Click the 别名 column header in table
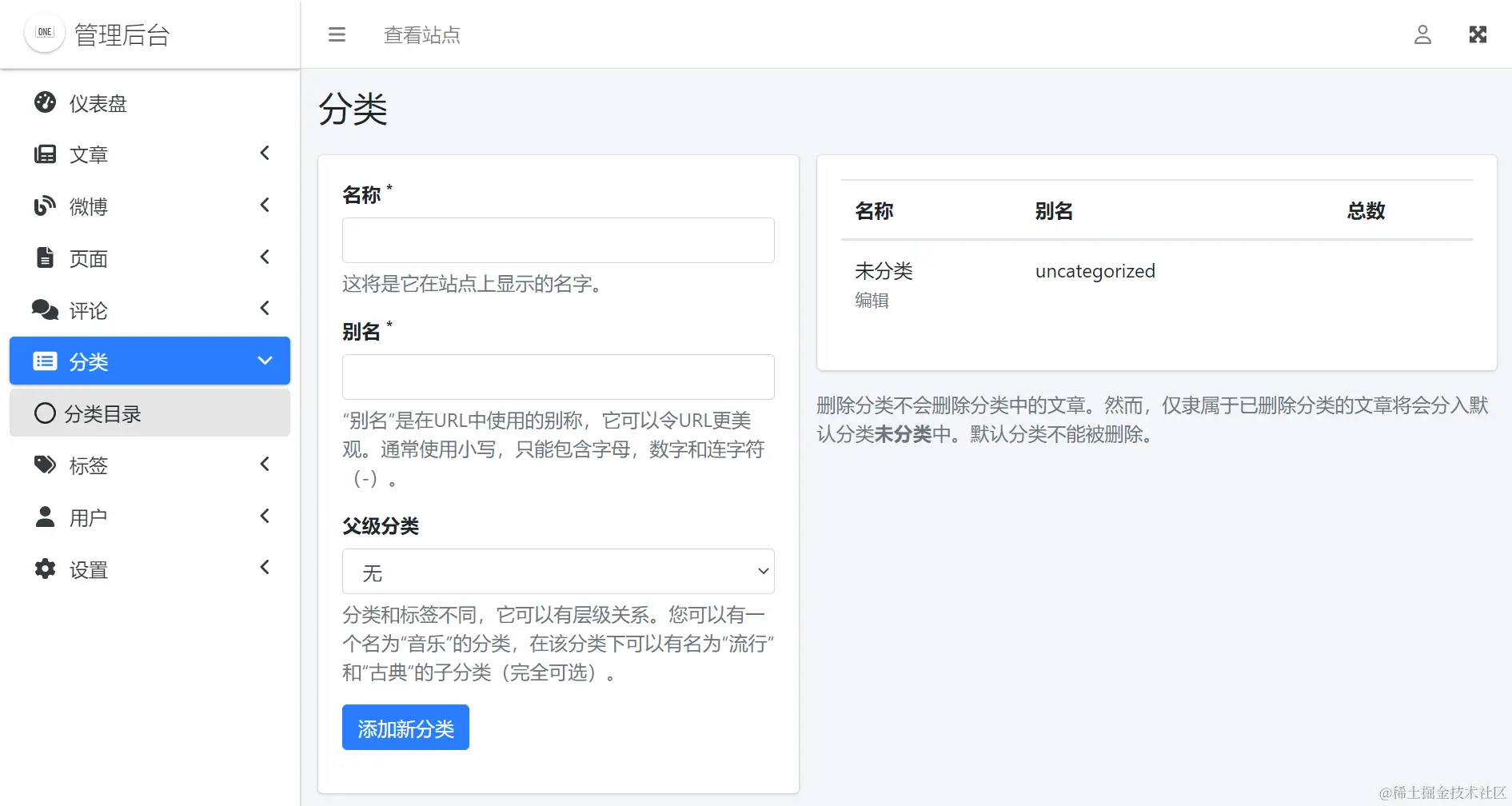1512x806 pixels. (x=1054, y=210)
